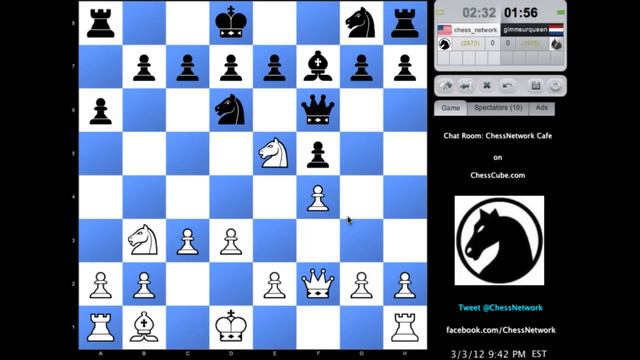Click the black knight on g8
Viewport: 640px width, 360px height.
pos(361,23)
